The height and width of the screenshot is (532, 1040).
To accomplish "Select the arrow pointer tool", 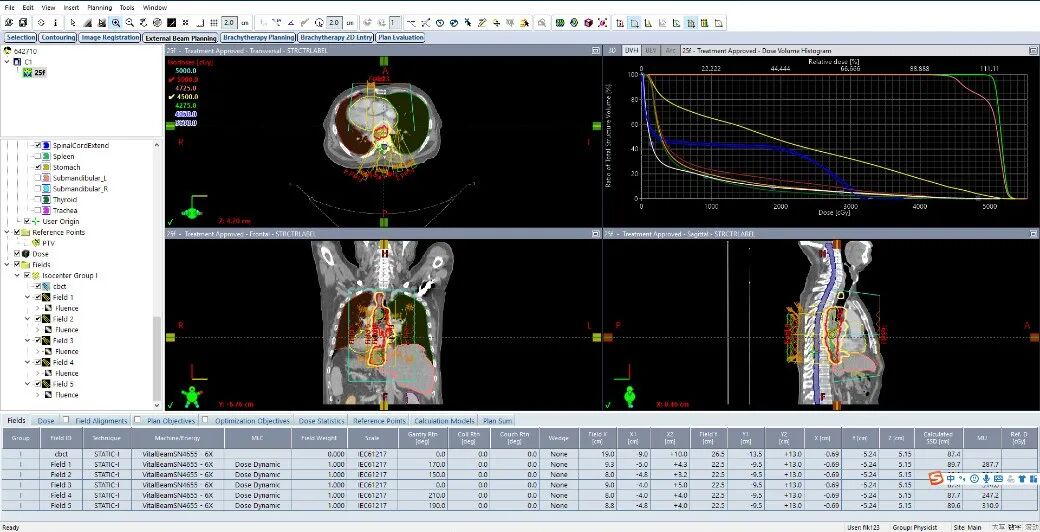I will point(73,23).
